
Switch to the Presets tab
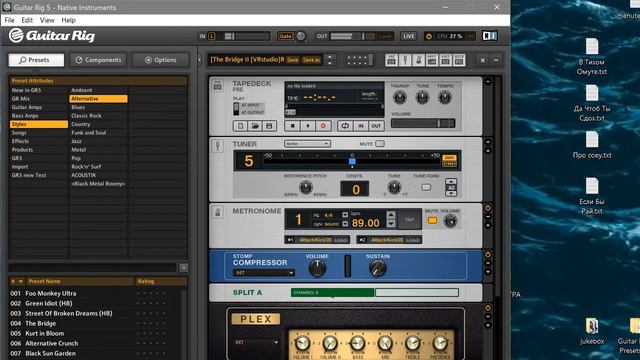point(36,60)
